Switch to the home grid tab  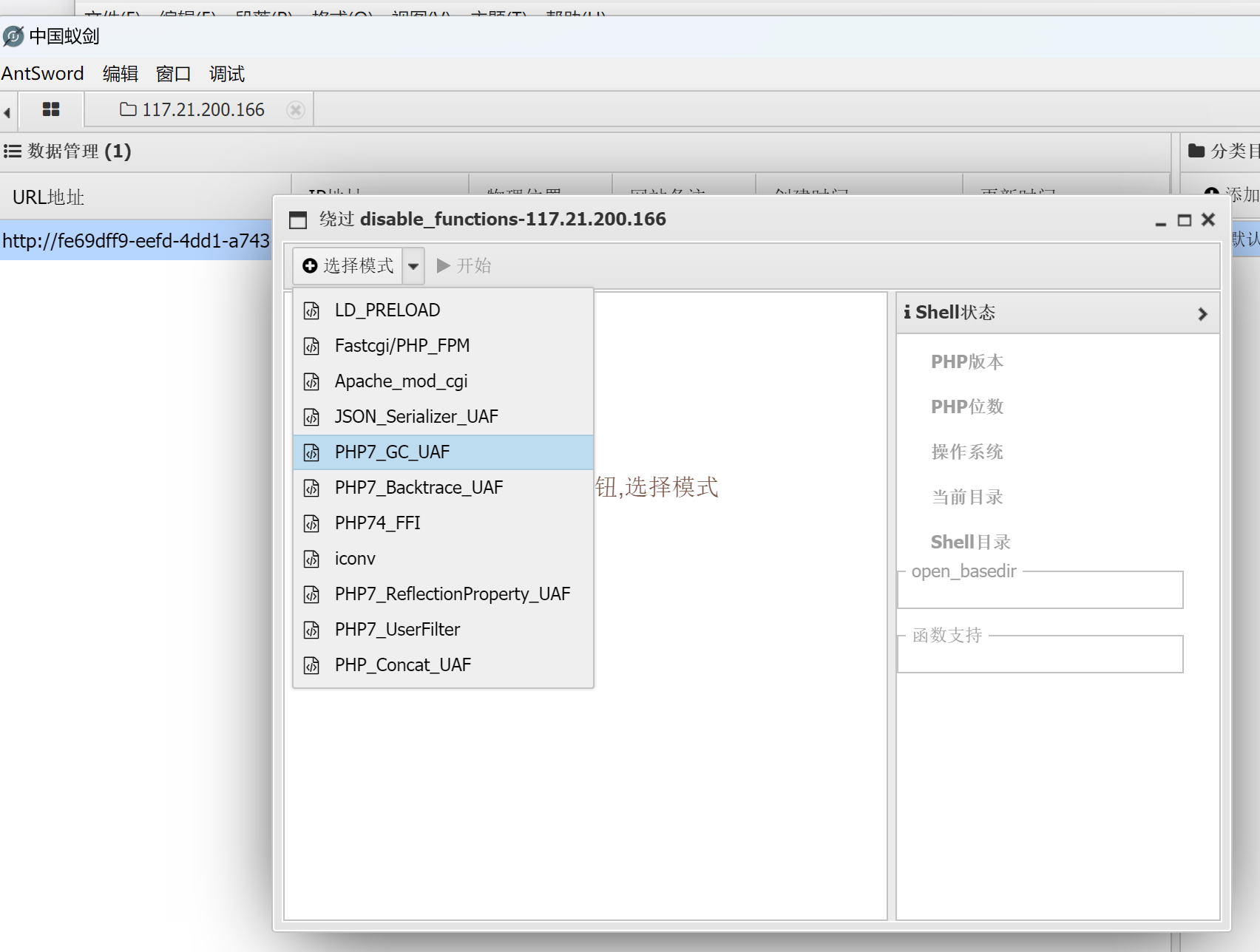[51, 109]
